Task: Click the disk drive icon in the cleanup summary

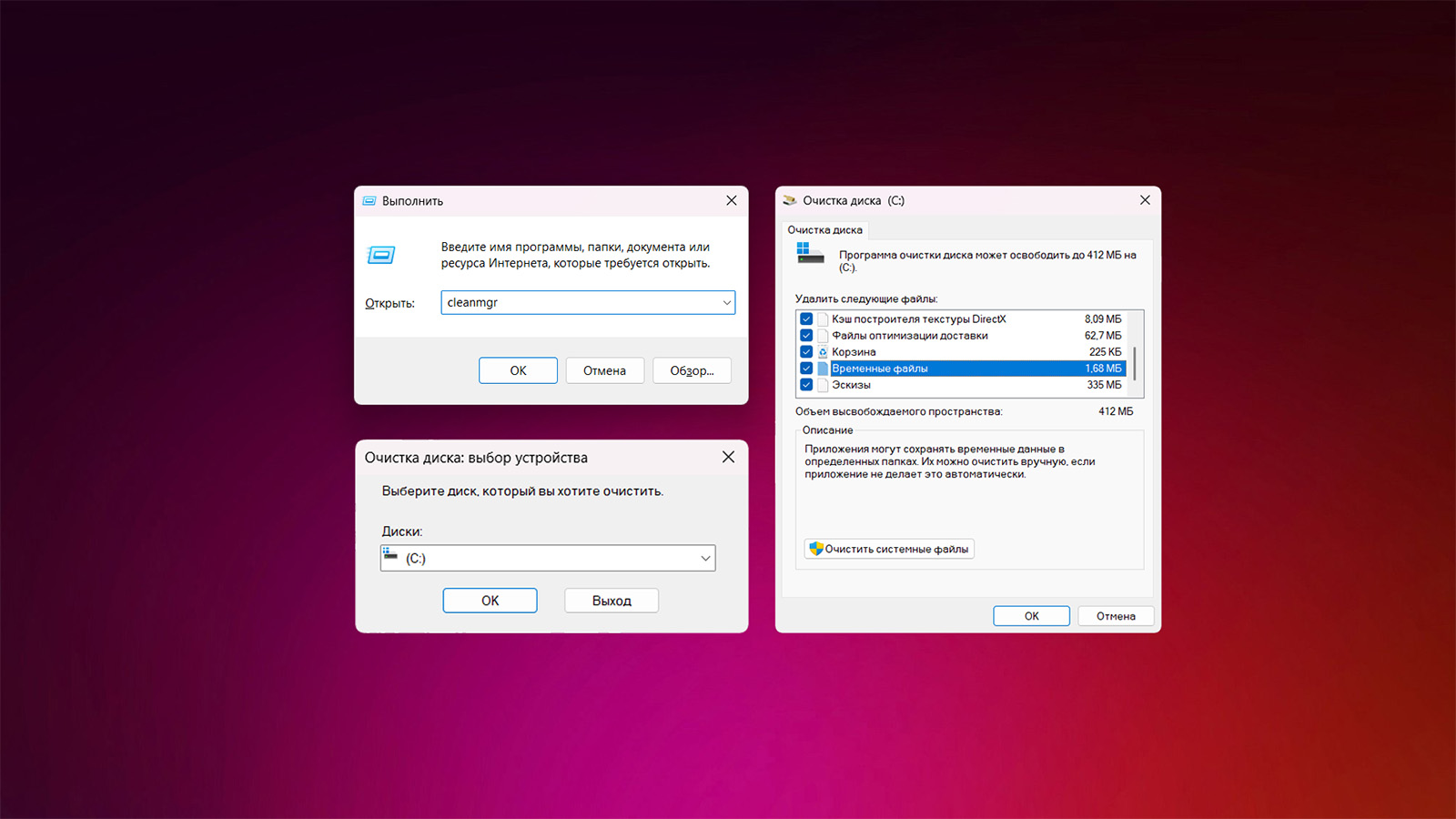Action: 810,254
